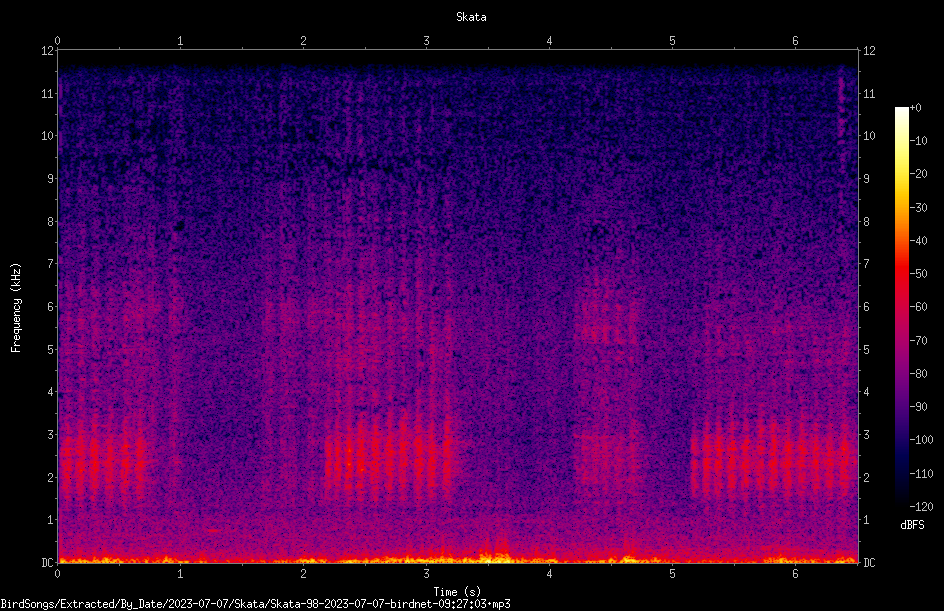Screen dimensions: 944x611
Task: Select the 5 second mark on bottom time axis
Action: pyautogui.click(x=672, y=574)
